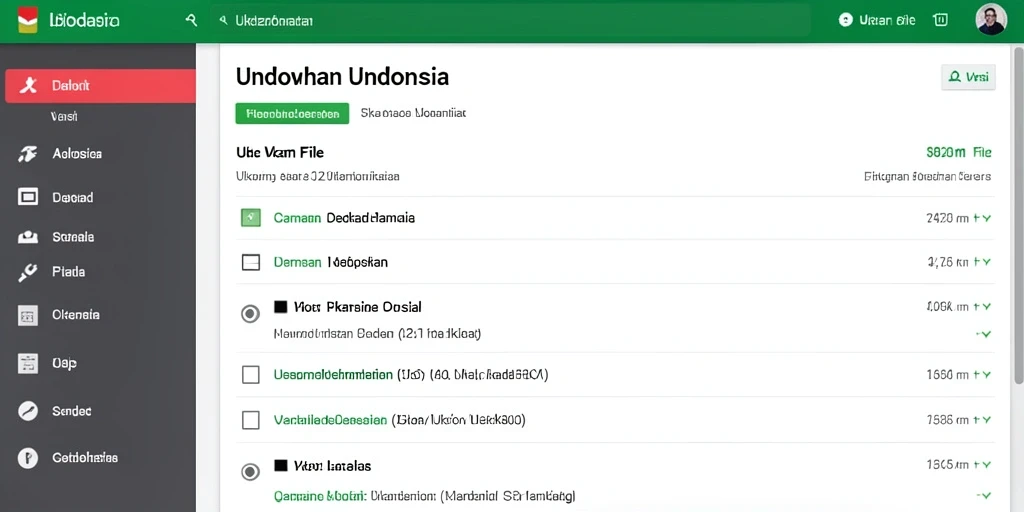Image resolution: width=1024 pixels, height=512 pixels.
Task: Click the magnifier icon inside search bar
Action: [223, 21]
